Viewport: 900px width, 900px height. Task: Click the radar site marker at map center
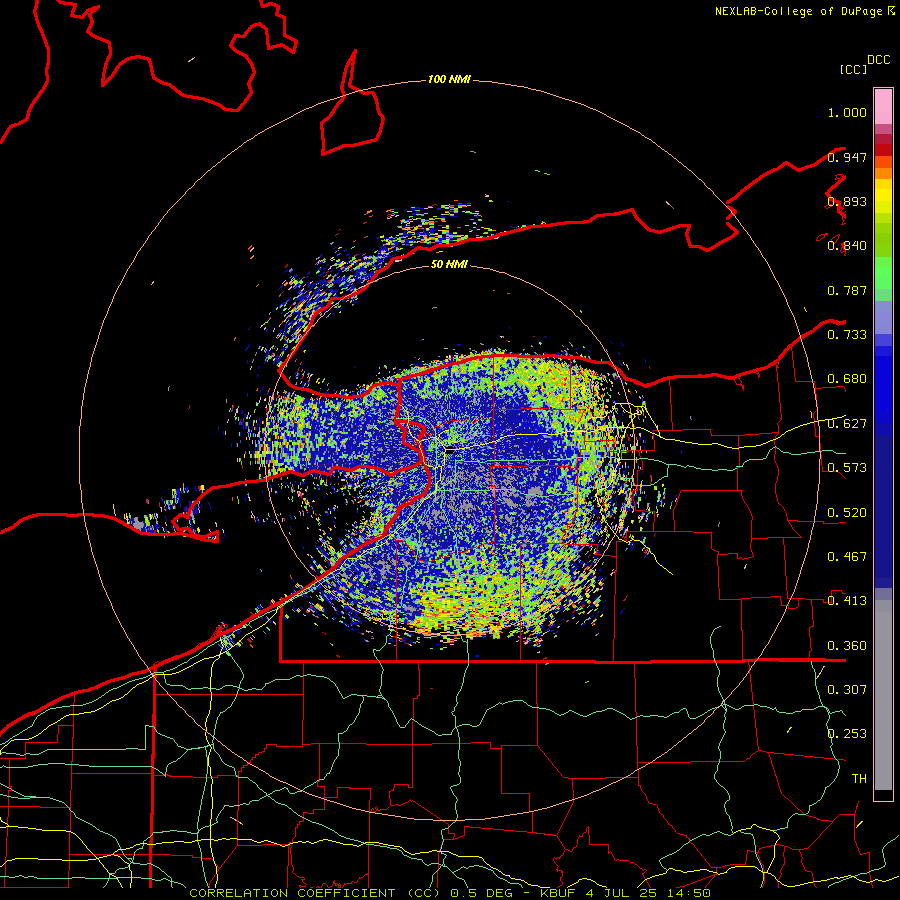pos(450,451)
